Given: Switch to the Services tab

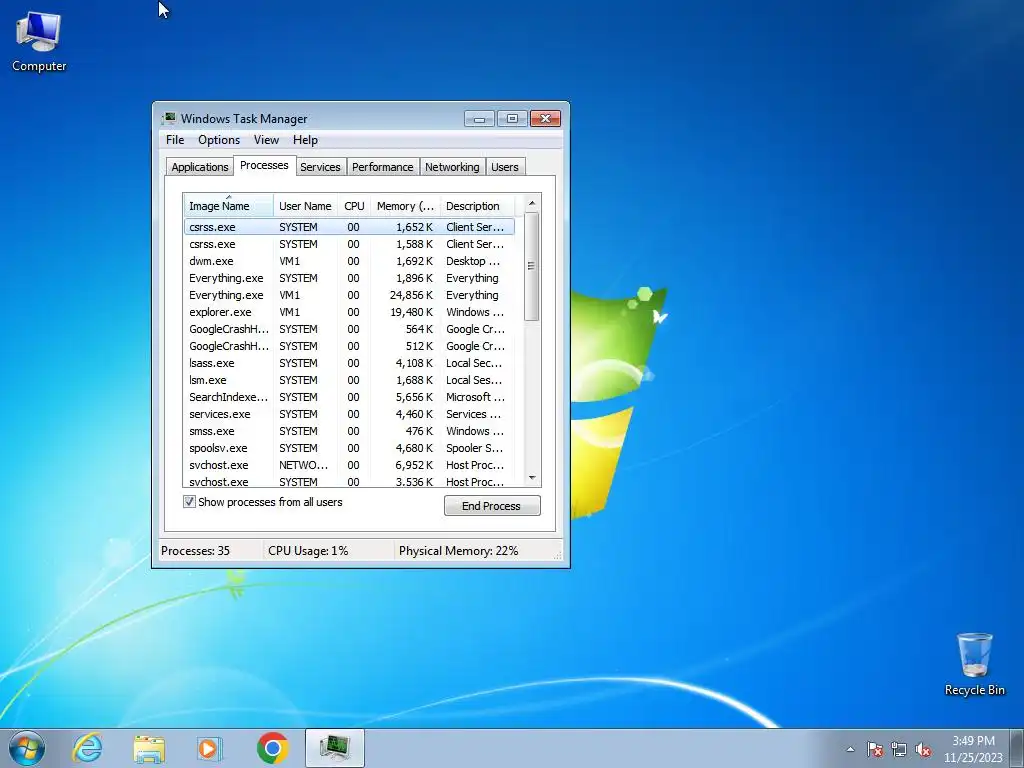Looking at the screenshot, I should (320, 167).
